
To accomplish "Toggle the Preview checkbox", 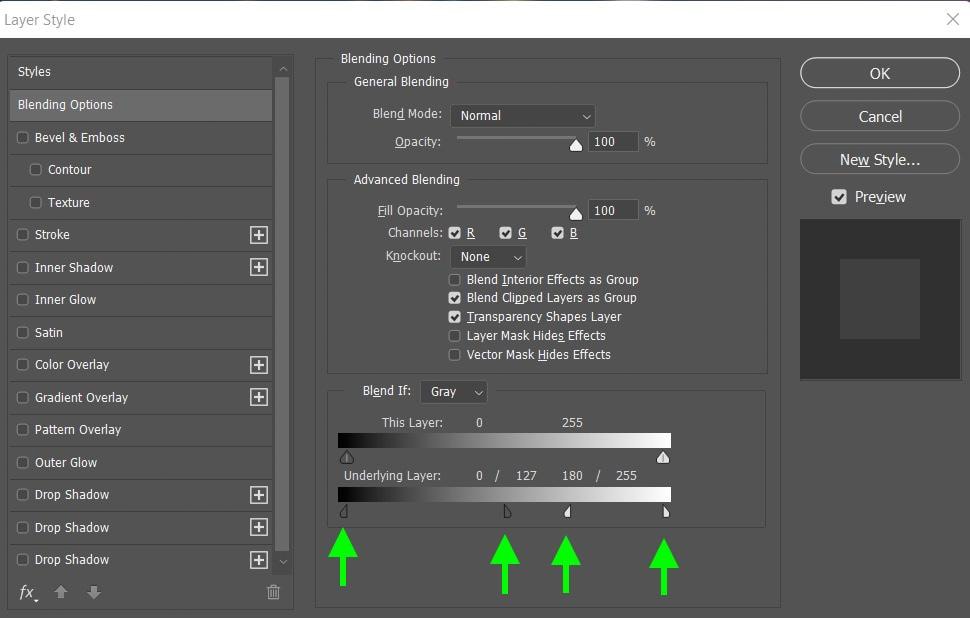I will pyautogui.click(x=839, y=197).
